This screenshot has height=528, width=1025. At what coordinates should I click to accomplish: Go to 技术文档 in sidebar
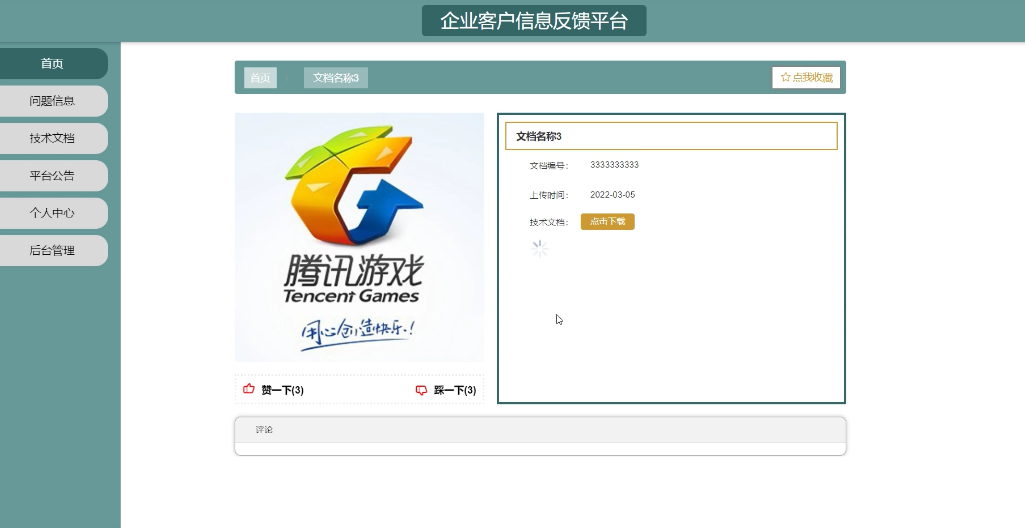coord(52,138)
